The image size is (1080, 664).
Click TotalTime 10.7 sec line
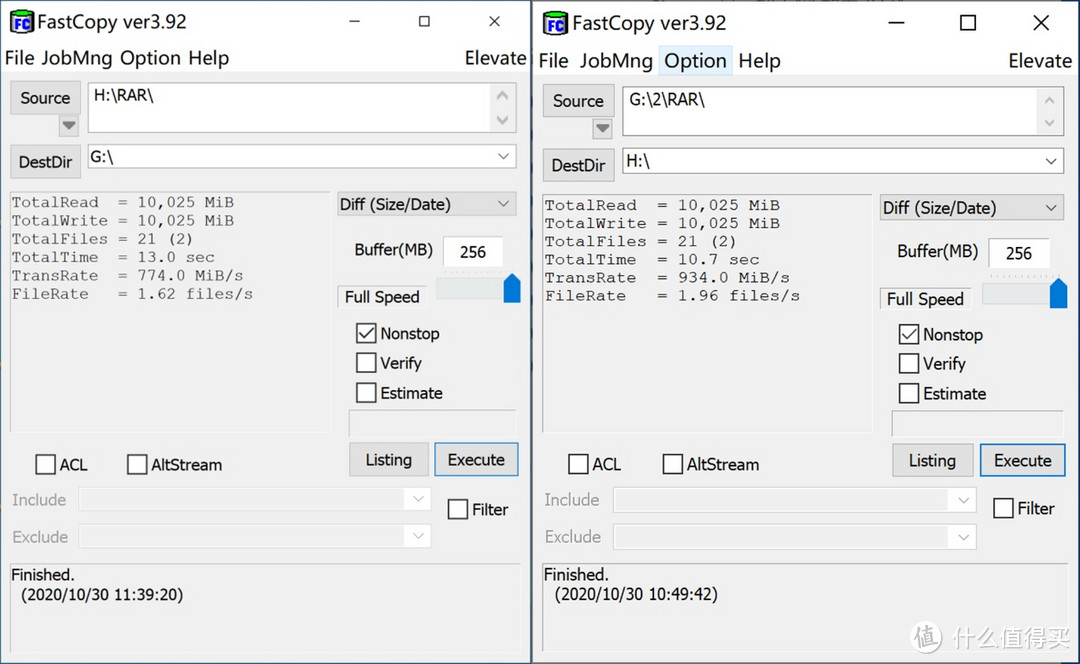coord(652,260)
